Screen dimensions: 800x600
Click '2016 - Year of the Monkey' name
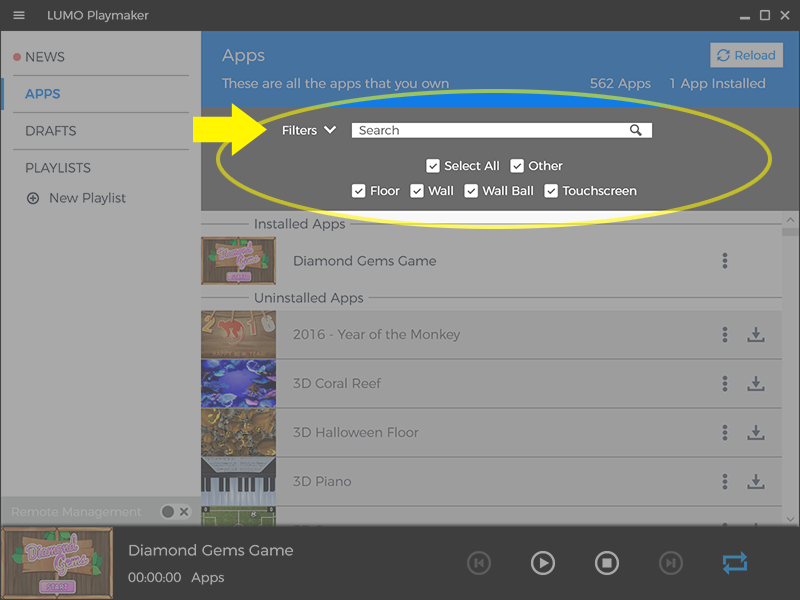click(377, 335)
